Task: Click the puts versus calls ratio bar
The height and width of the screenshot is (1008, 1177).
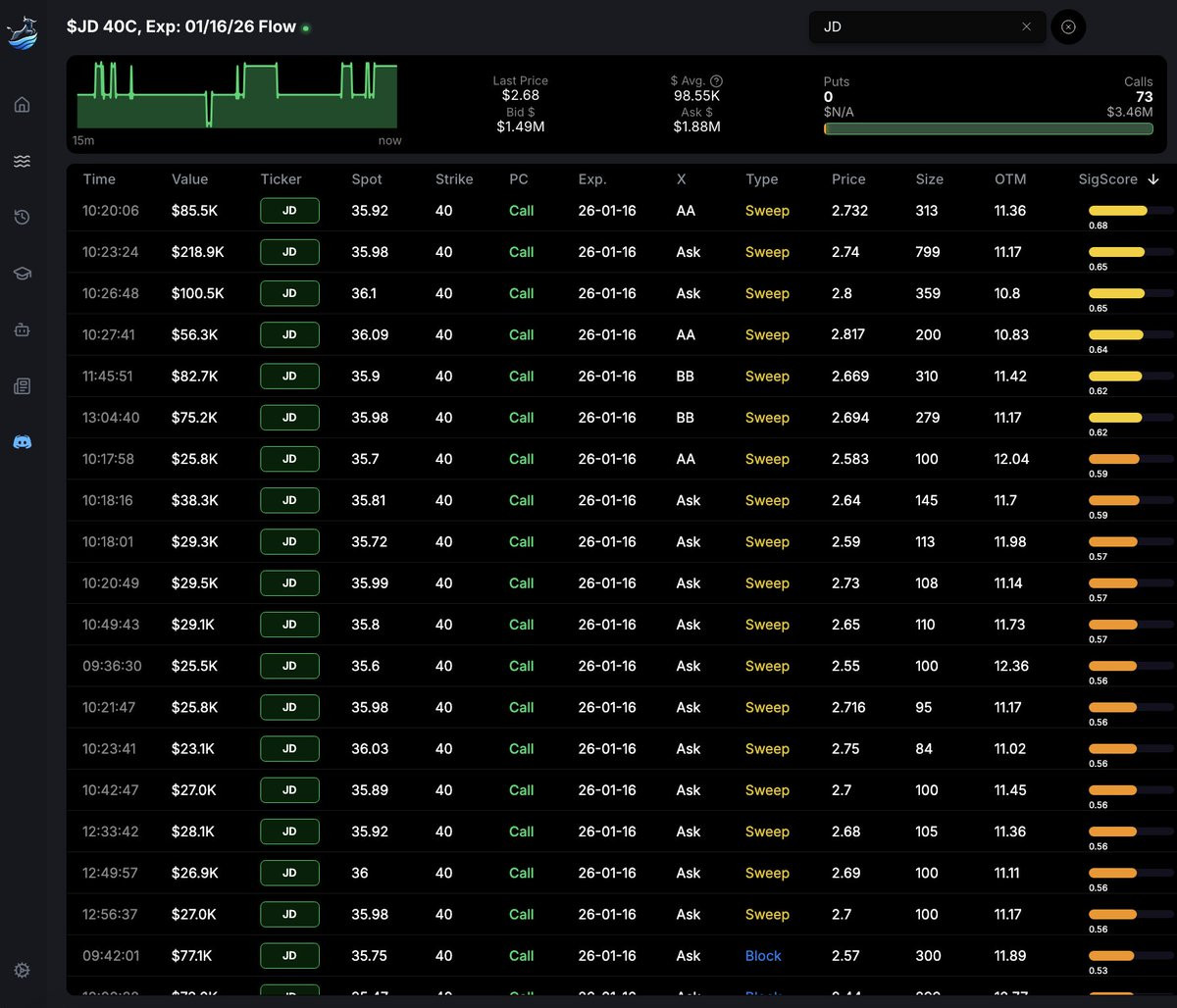Action: pyautogui.click(x=989, y=128)
